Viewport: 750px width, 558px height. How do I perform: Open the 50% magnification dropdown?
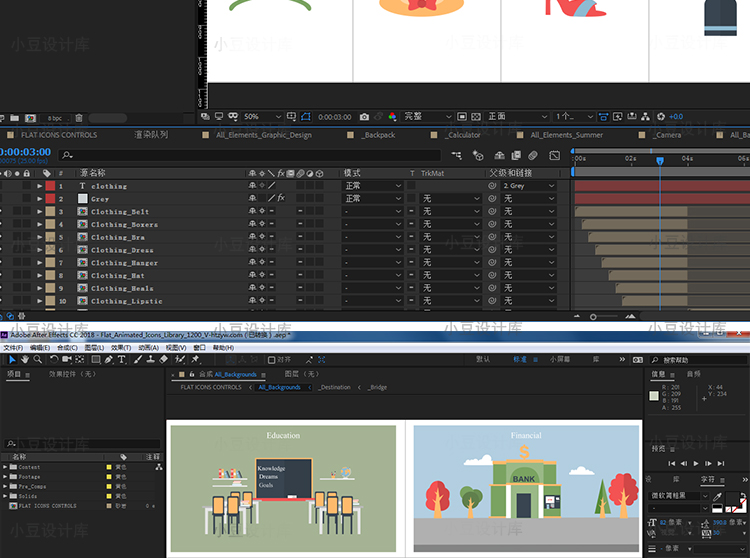[262, 117]
